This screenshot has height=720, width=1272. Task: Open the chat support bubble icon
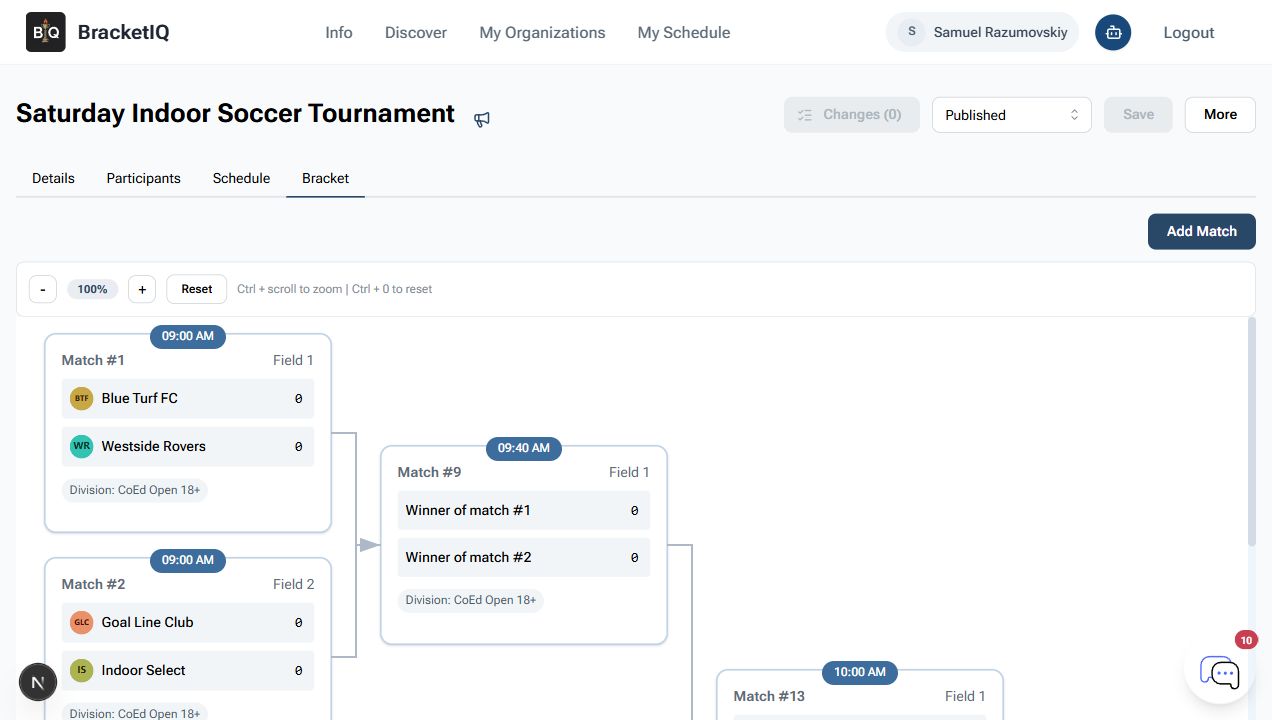tap(1220, 672)
